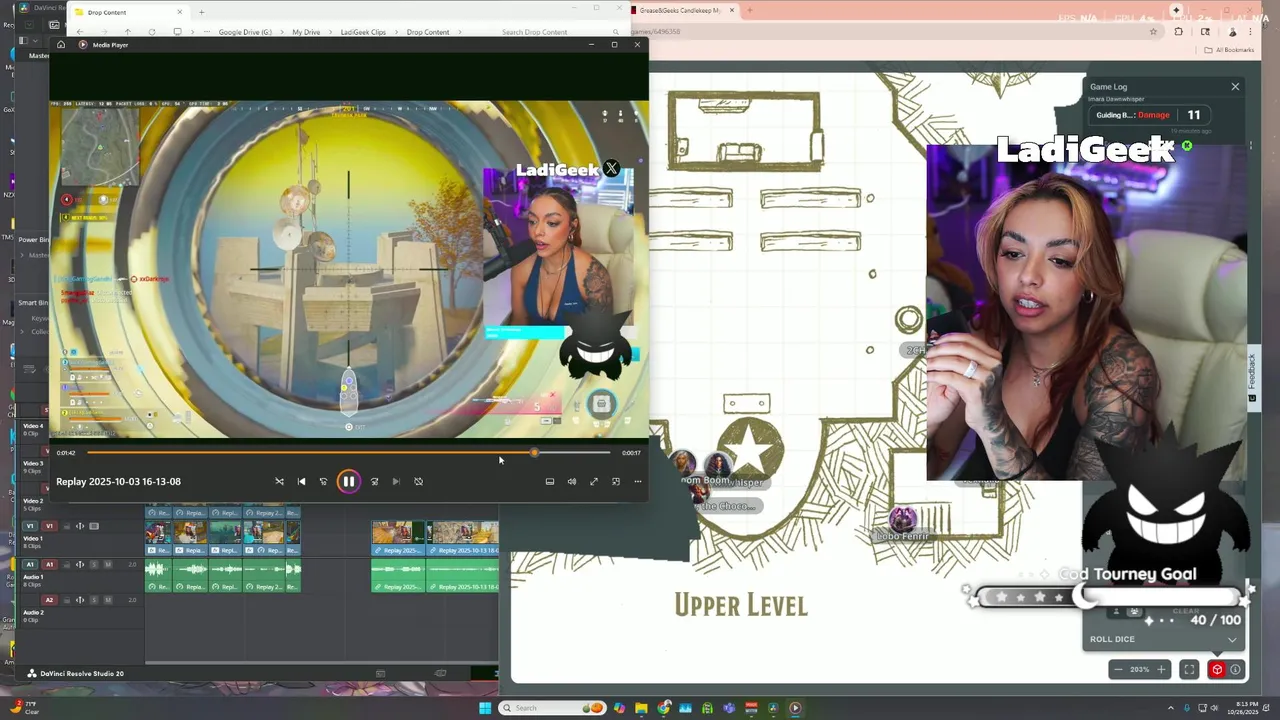1280x720 pixels.
Task: Solo the Audio 2 track
Action: (94, 600)
